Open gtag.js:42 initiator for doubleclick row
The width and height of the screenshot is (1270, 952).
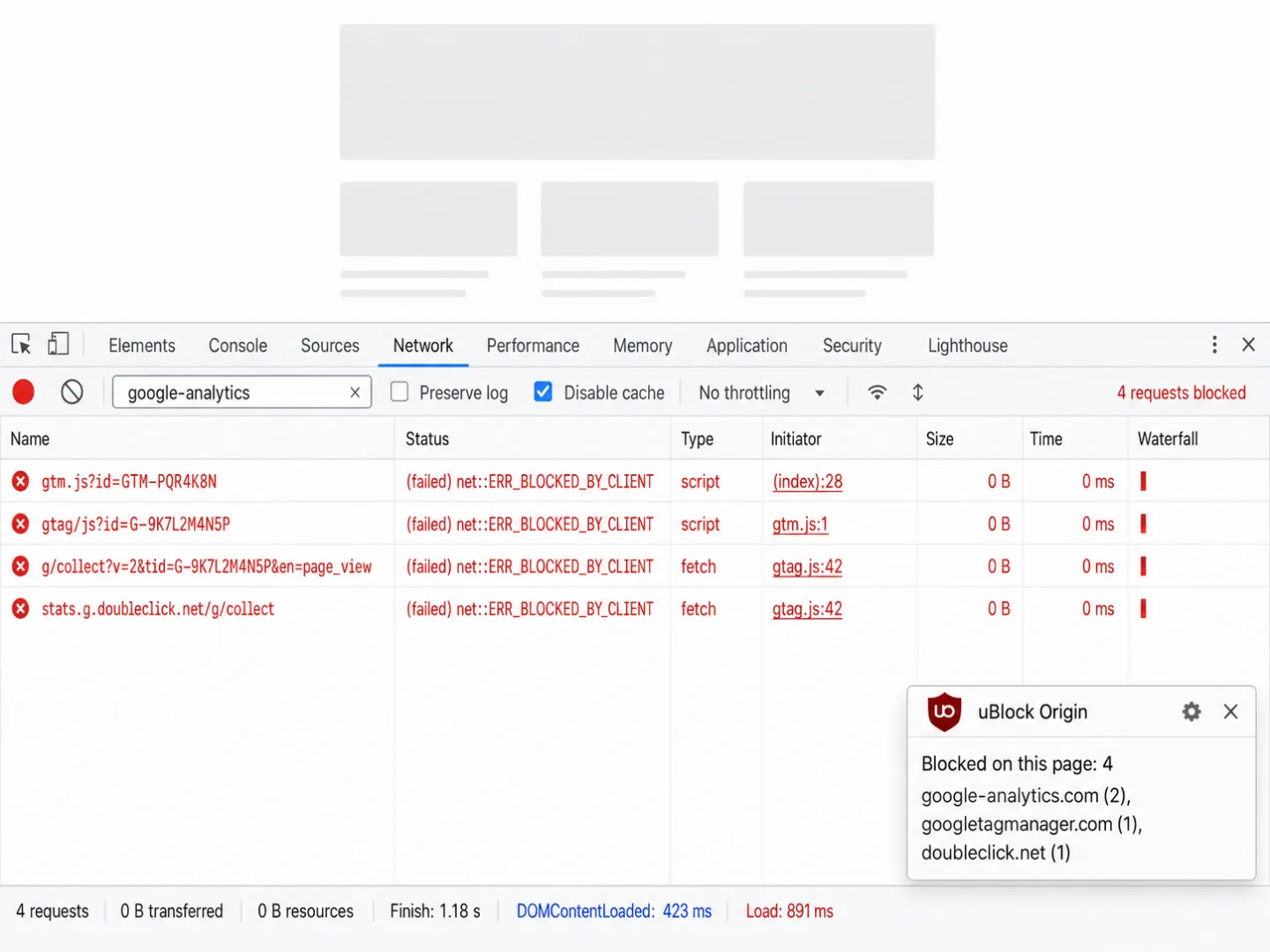coord(807,608)
